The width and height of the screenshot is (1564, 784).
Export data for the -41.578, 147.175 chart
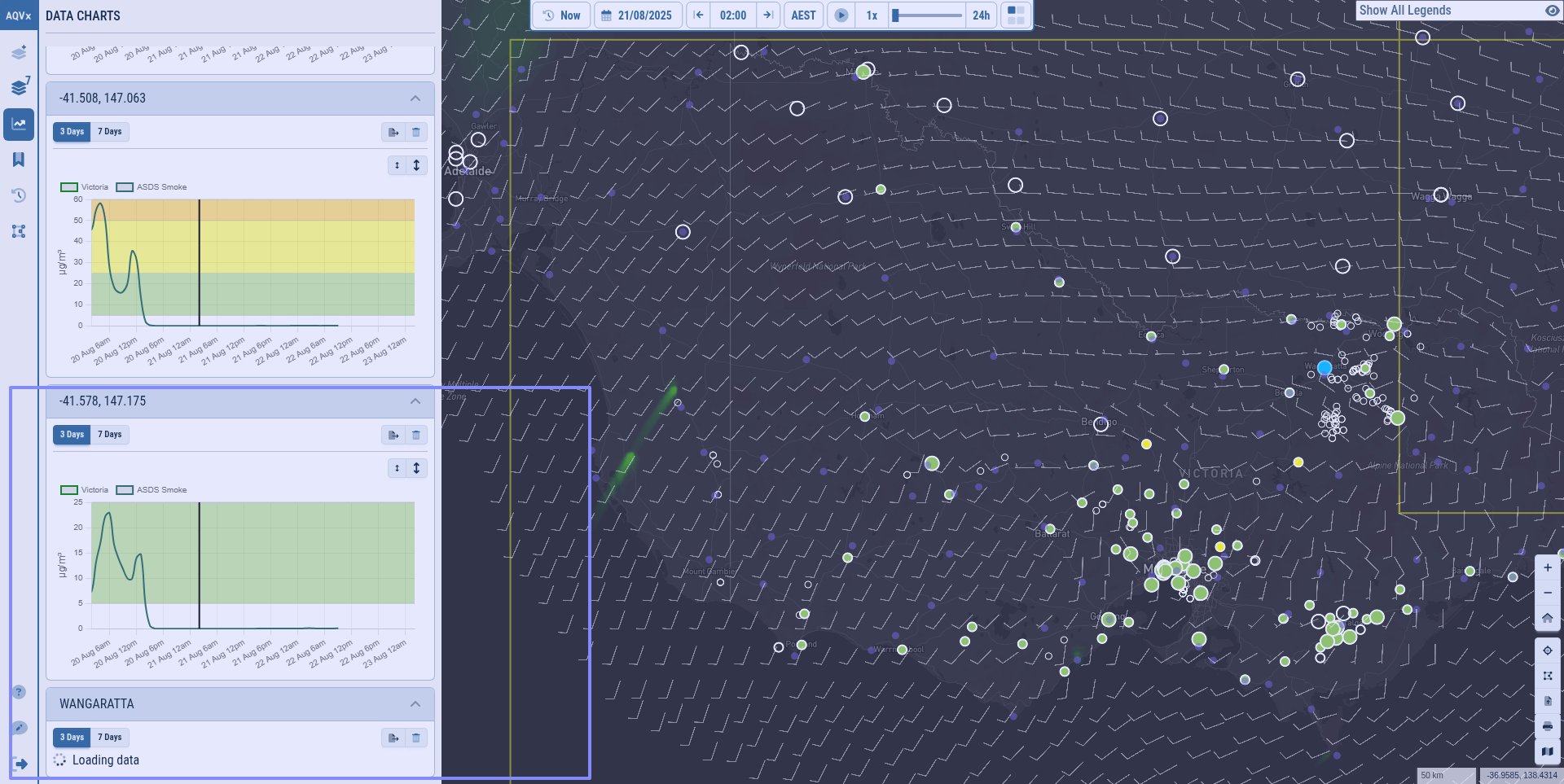393,435
